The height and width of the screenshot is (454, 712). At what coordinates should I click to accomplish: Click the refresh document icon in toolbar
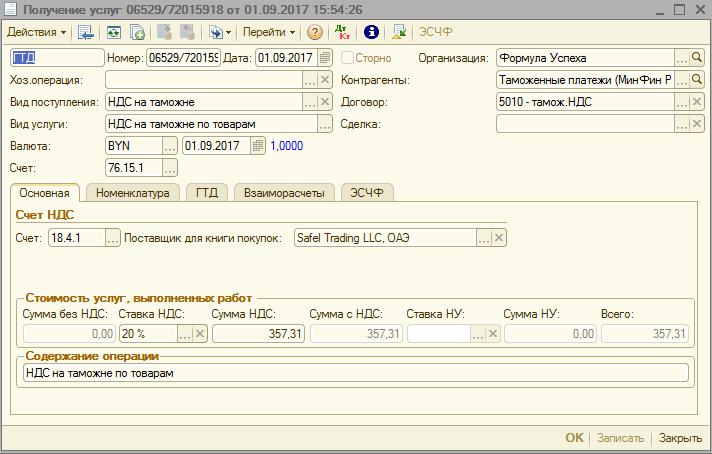(113, 32)
